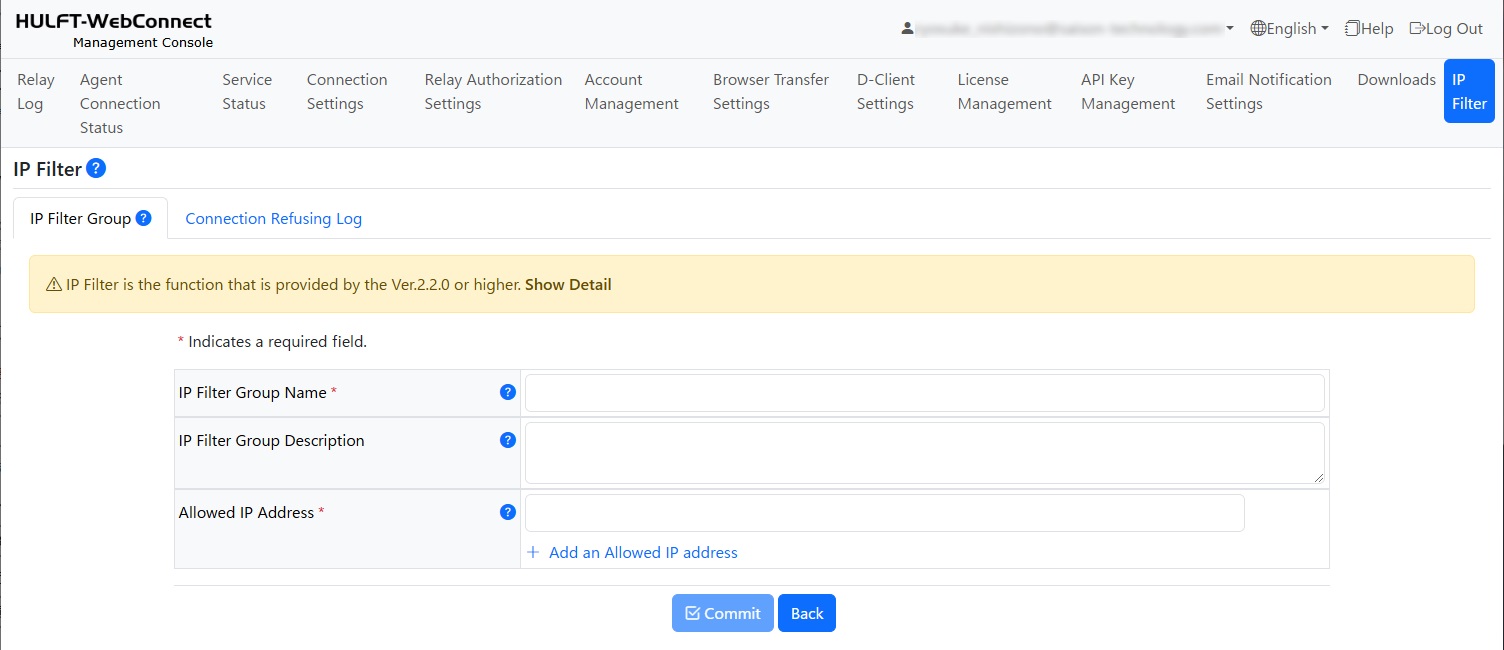Log Out of the console
This screenshot has width=1504, height=650.
[1446, 29]
